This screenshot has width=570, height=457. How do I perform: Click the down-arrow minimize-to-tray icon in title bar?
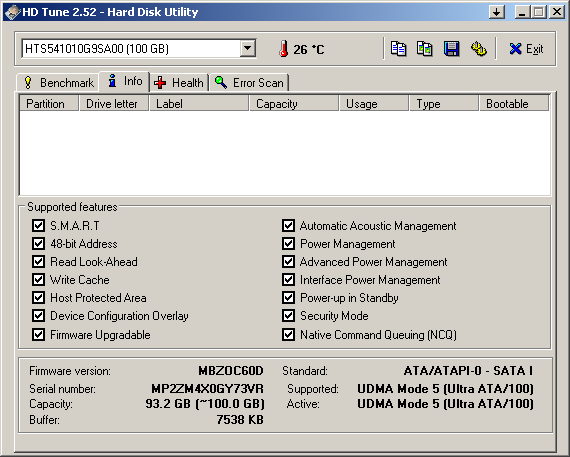click(497, 12)
